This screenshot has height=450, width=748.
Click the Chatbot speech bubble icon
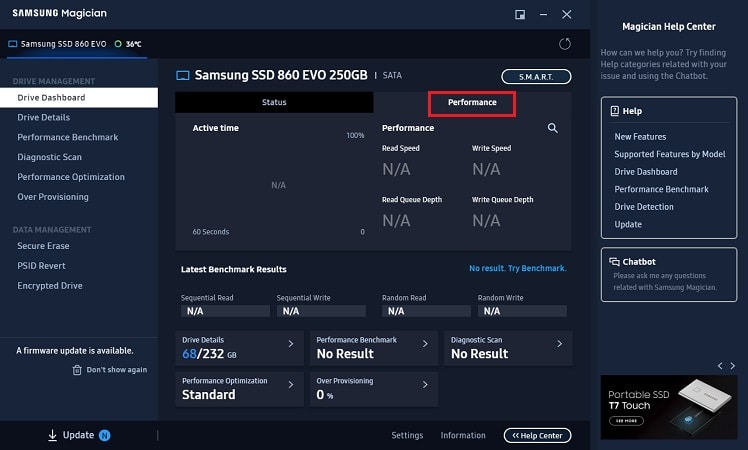[x=614, y=262]
